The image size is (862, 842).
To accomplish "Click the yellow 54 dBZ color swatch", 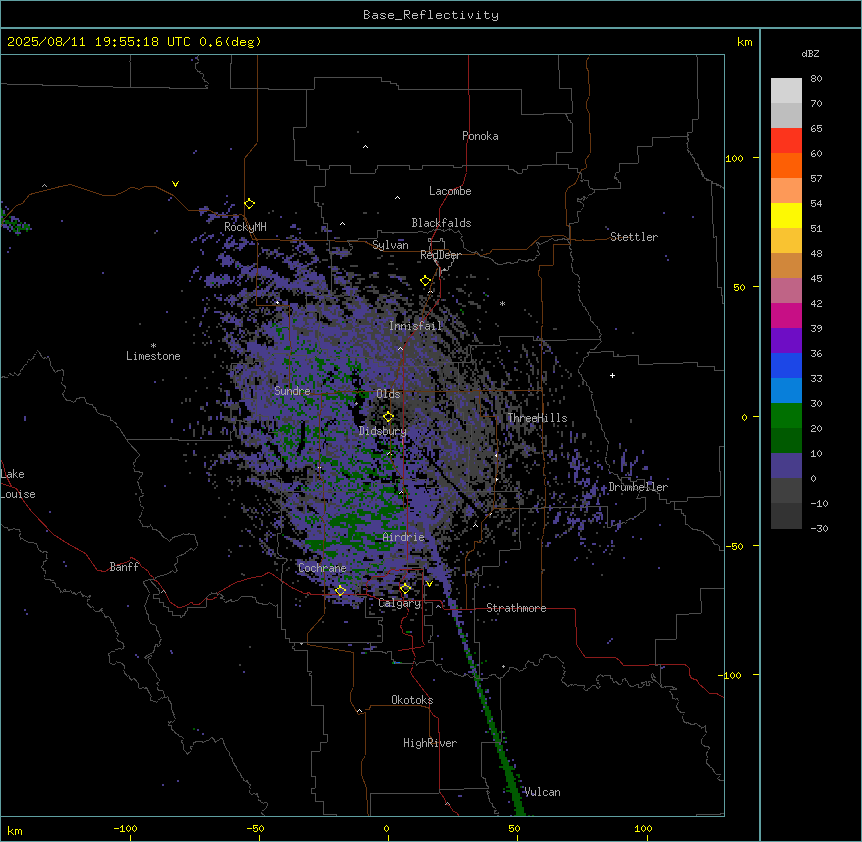I will click(786, 215).
